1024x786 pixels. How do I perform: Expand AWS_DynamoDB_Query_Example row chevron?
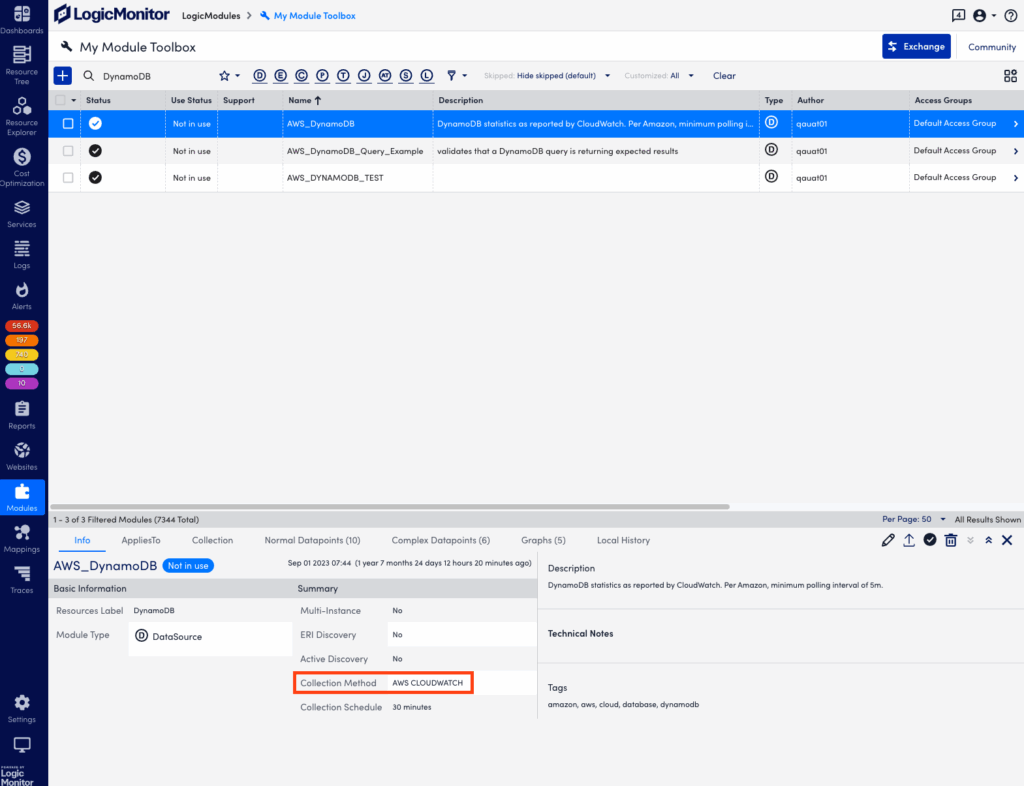click(x=1016, y=151)
